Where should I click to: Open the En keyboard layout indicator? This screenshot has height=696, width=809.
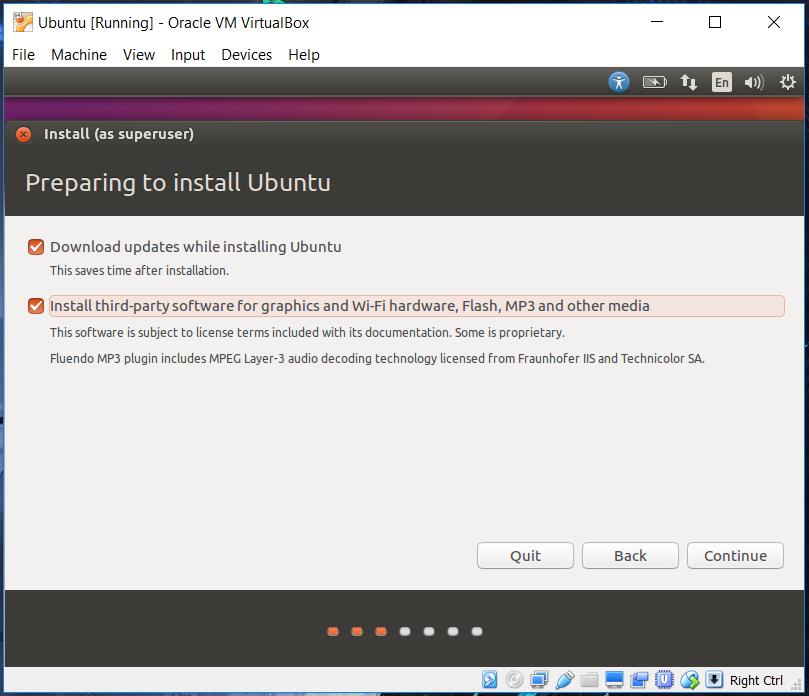721,82
